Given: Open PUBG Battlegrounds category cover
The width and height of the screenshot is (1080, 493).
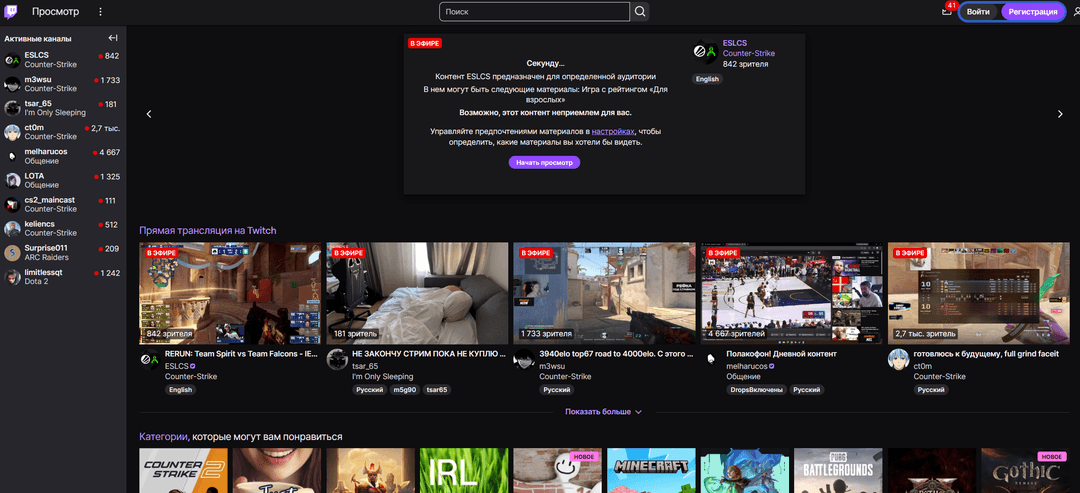Looking at the screenshot, I should click(x=838, y=471).
